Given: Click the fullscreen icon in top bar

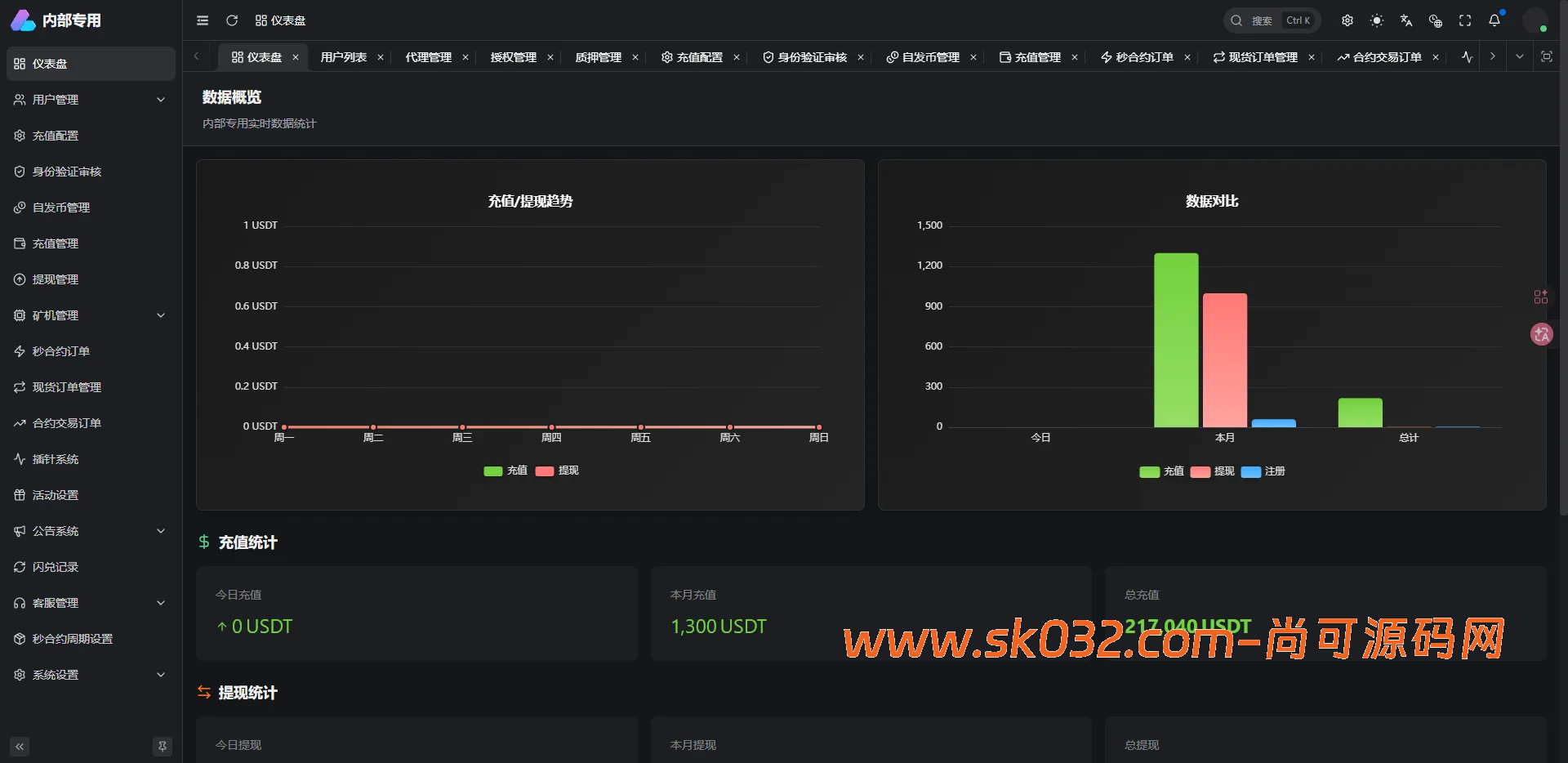Looking at the screenshot, I should 1464,20.
